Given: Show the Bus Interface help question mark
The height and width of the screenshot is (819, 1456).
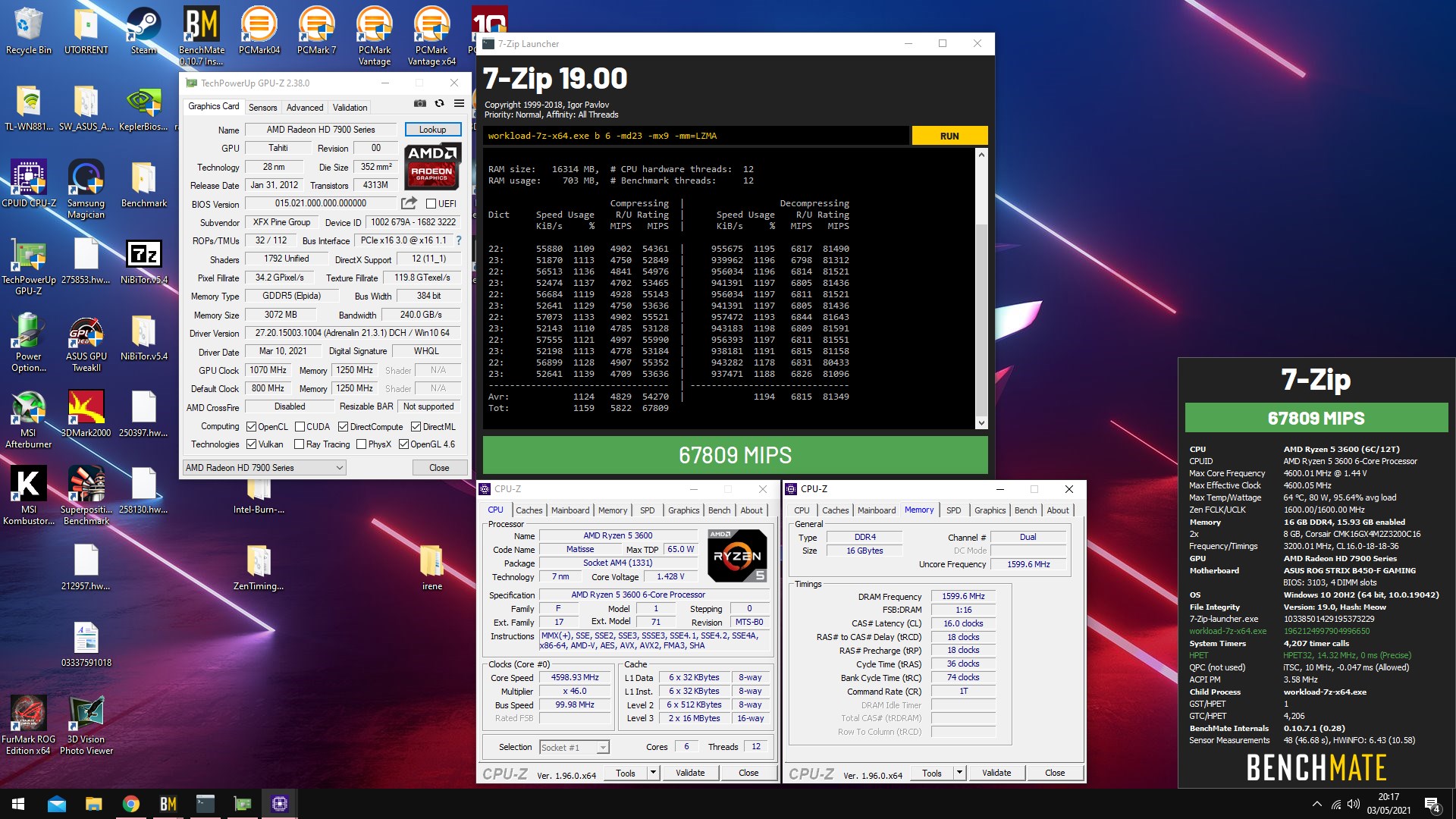Looking at the screenshot, I should [458, 240].
